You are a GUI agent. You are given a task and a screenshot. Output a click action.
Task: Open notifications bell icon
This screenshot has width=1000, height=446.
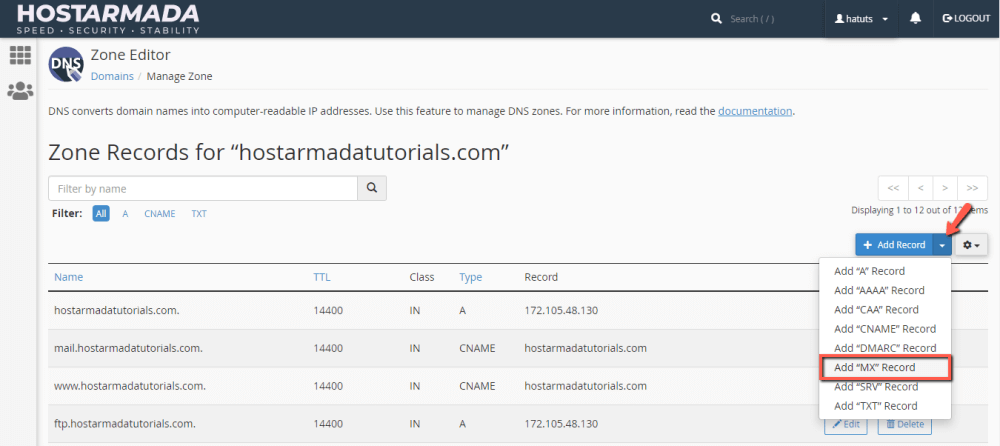(x=915, y=19)
